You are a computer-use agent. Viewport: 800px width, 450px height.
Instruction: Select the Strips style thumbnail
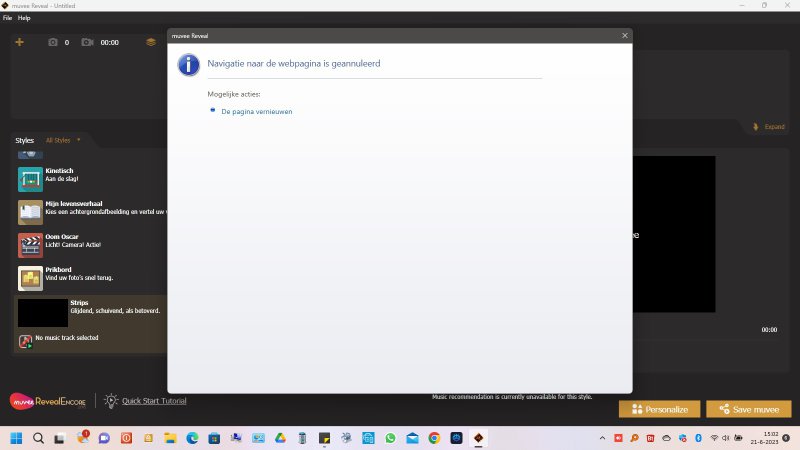[42, 312]
